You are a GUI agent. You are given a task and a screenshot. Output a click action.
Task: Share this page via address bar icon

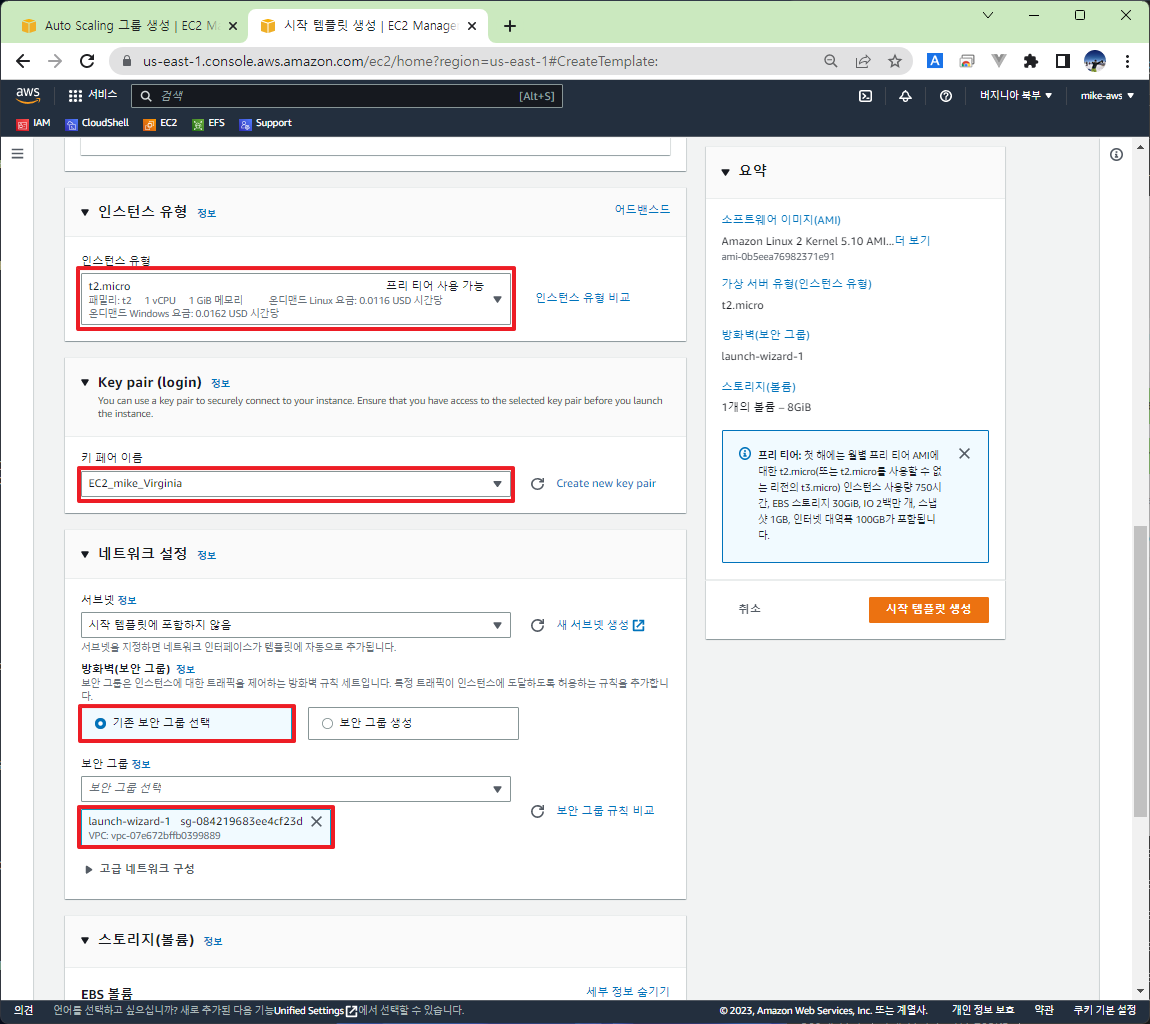click(863, 61)
